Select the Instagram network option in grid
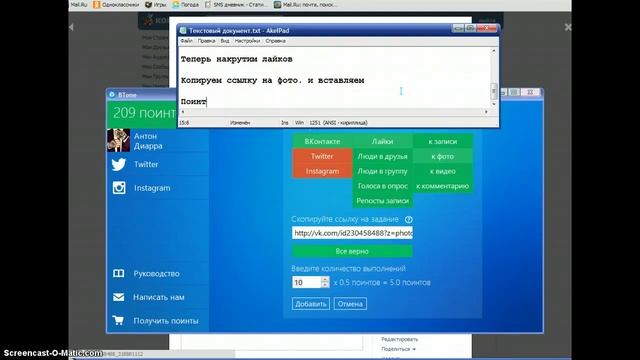Image resolution: width=640 pixels, height=360 pixels. point(322,171)
